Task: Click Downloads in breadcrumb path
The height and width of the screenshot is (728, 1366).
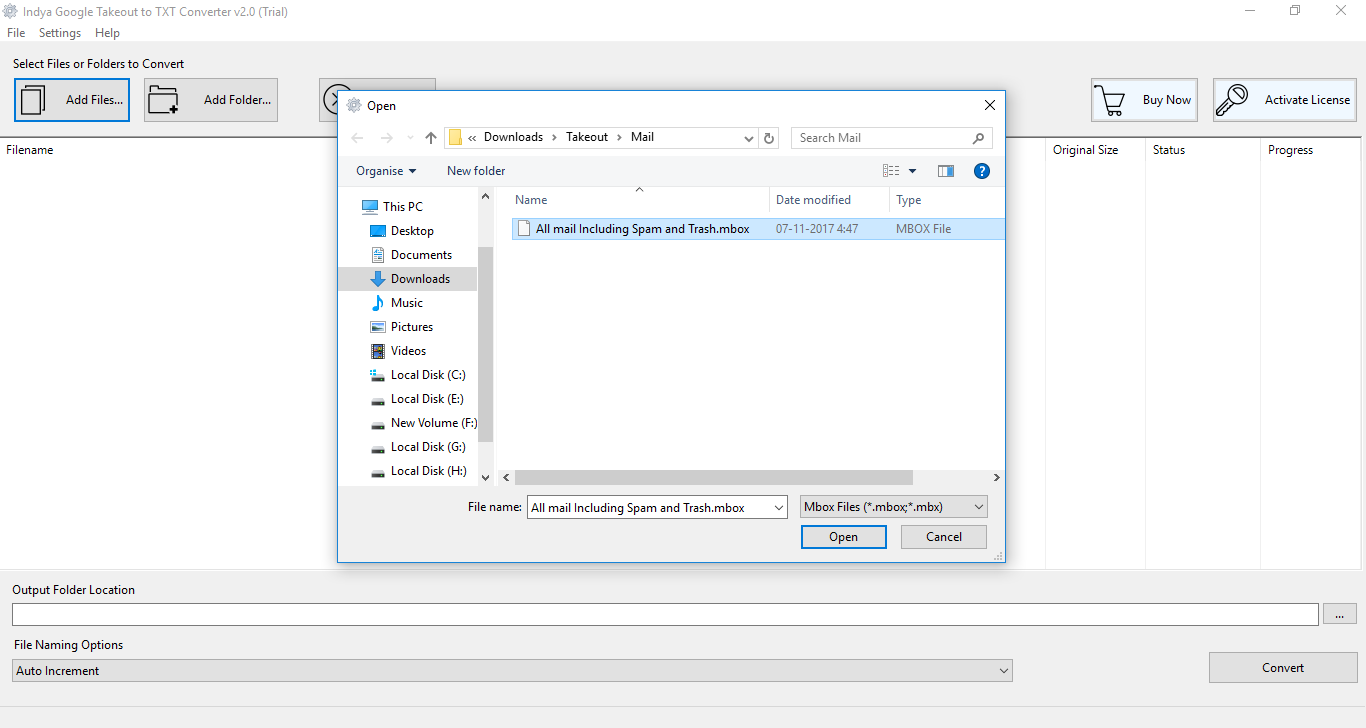Action: (513, 137)
